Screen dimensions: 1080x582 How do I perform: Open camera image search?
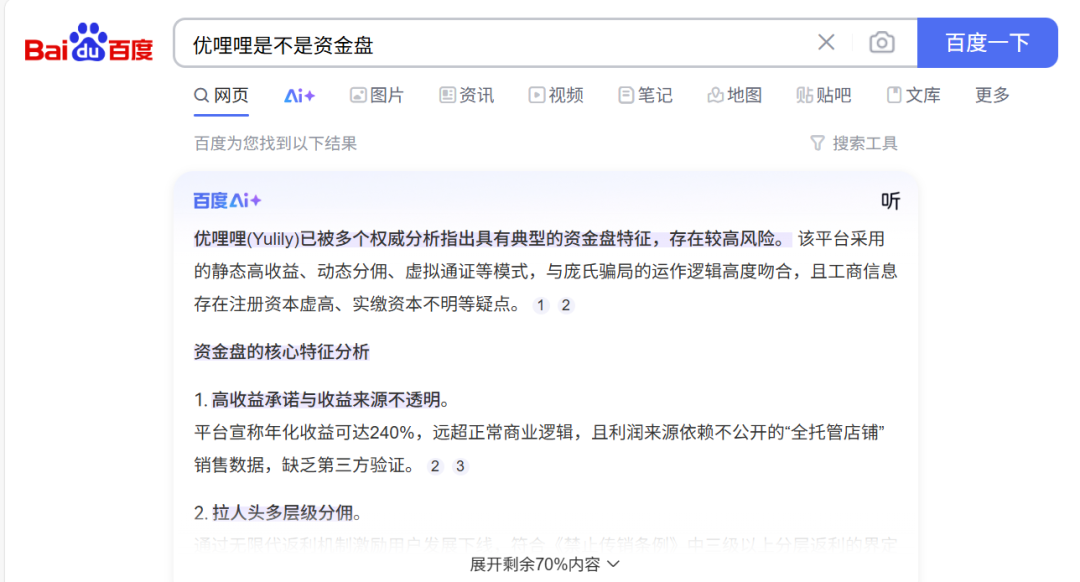coord(881,42)
